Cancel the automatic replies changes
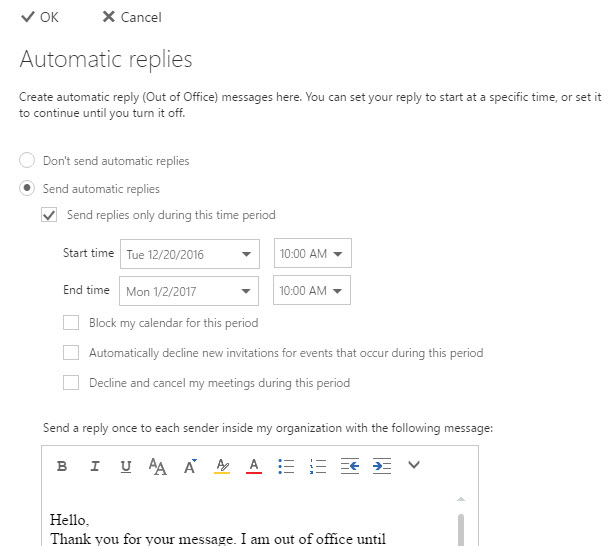The height and width of the screenshot is (546, 608). click(x=132, y=17)
